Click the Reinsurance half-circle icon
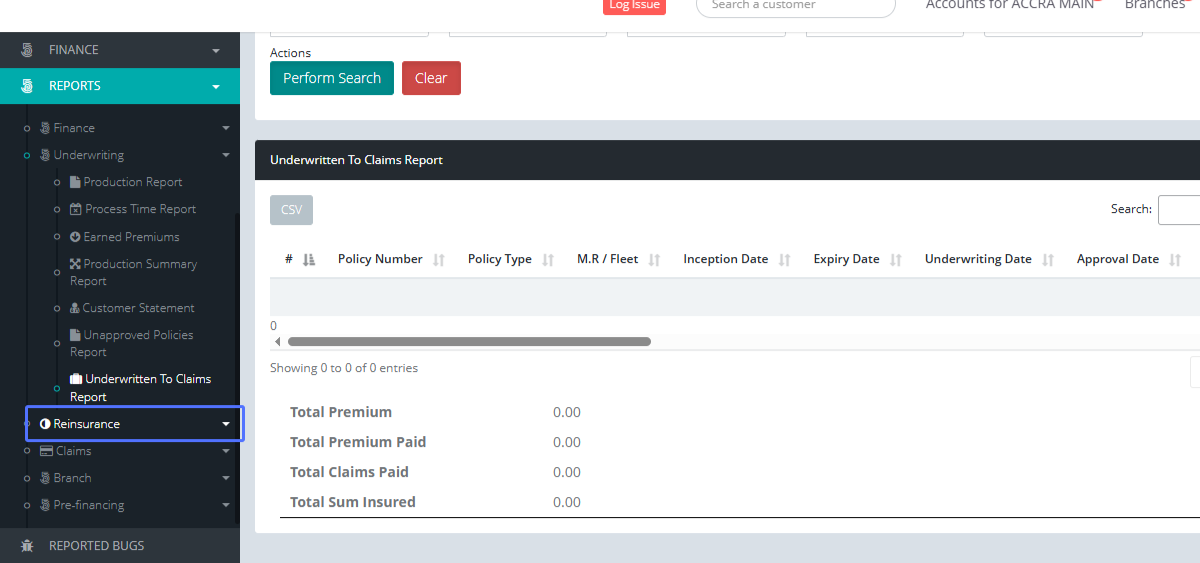The image size is (1200, 563). coord(45,424)
